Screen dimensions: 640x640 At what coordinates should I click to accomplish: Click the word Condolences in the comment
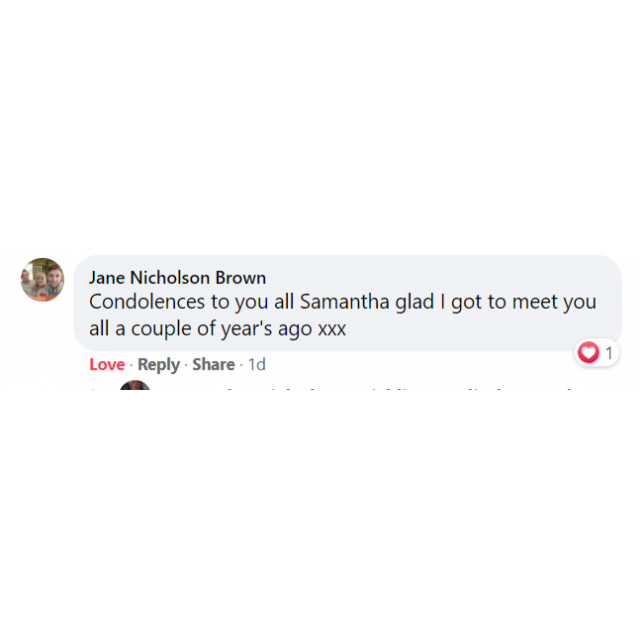tap(147, 302)
